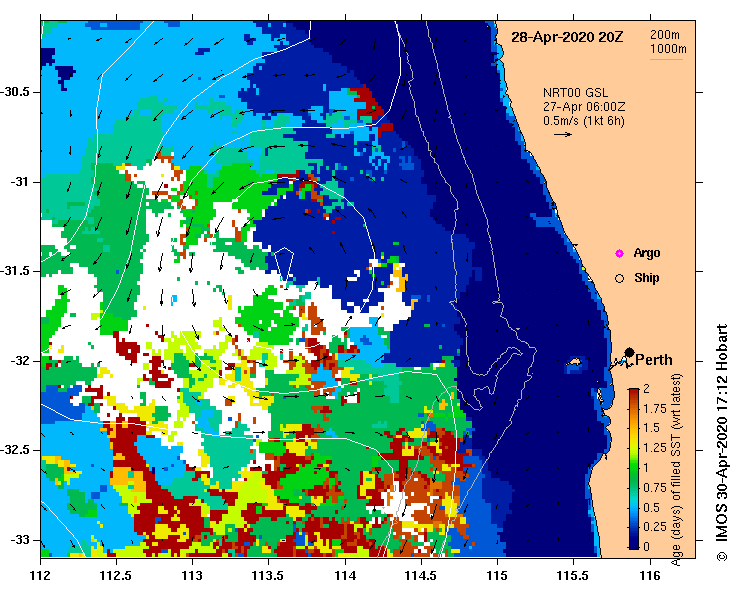
Task: Click the color bar value 0.75
Action: point(655,488)
